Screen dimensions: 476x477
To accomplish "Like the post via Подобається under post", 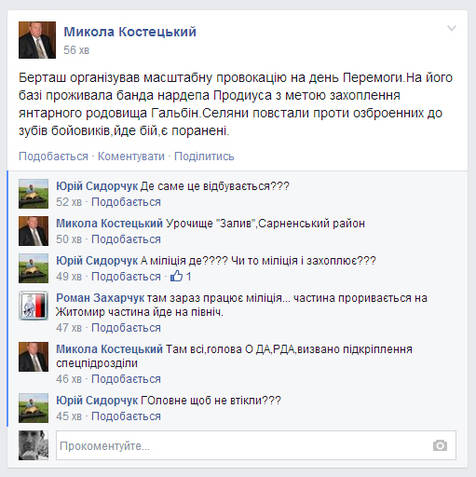I will click(53, 156).
